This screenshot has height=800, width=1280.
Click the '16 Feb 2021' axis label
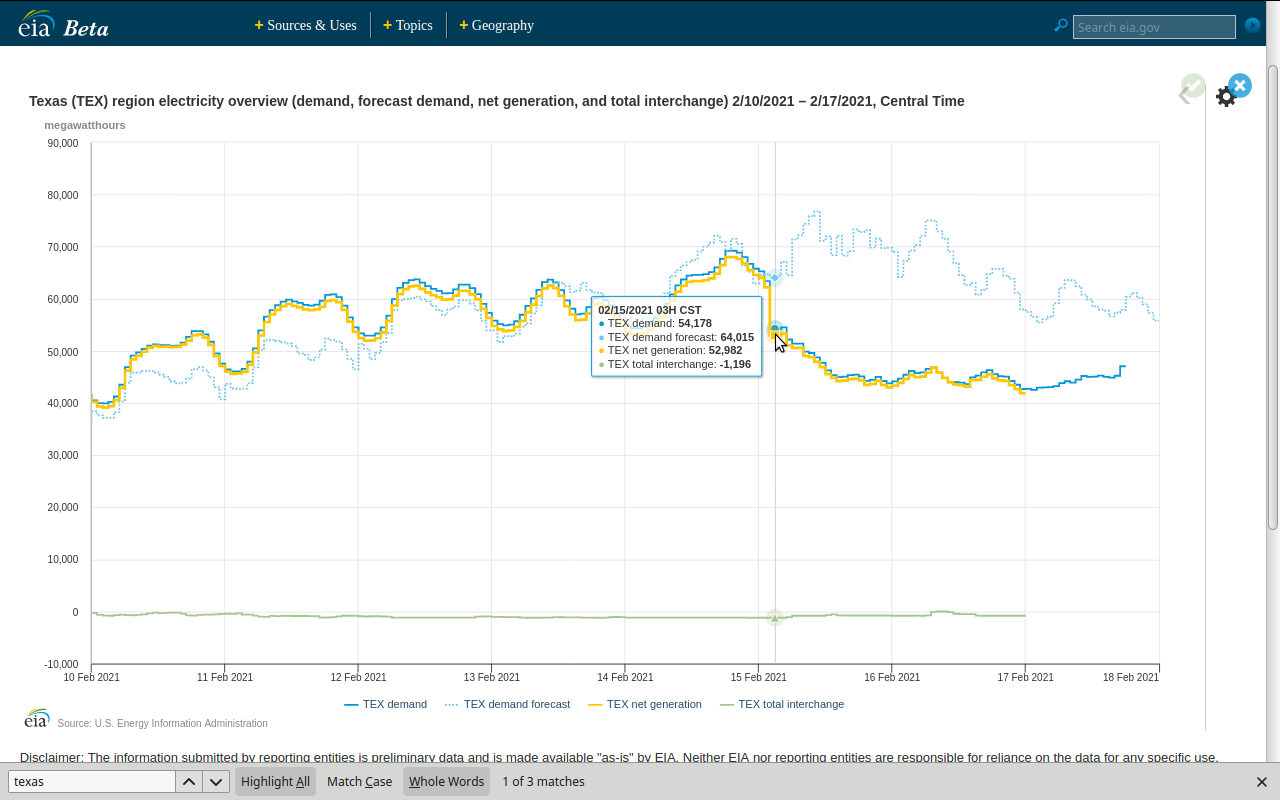(892, 677)
